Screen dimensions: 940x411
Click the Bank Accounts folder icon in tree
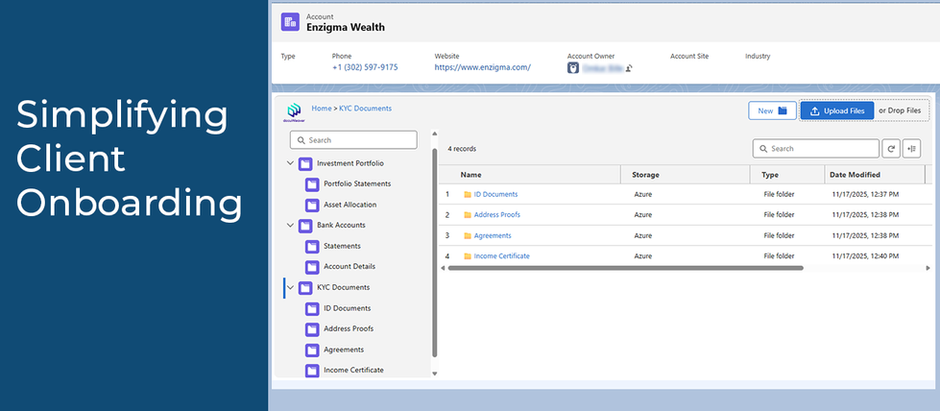305,225
